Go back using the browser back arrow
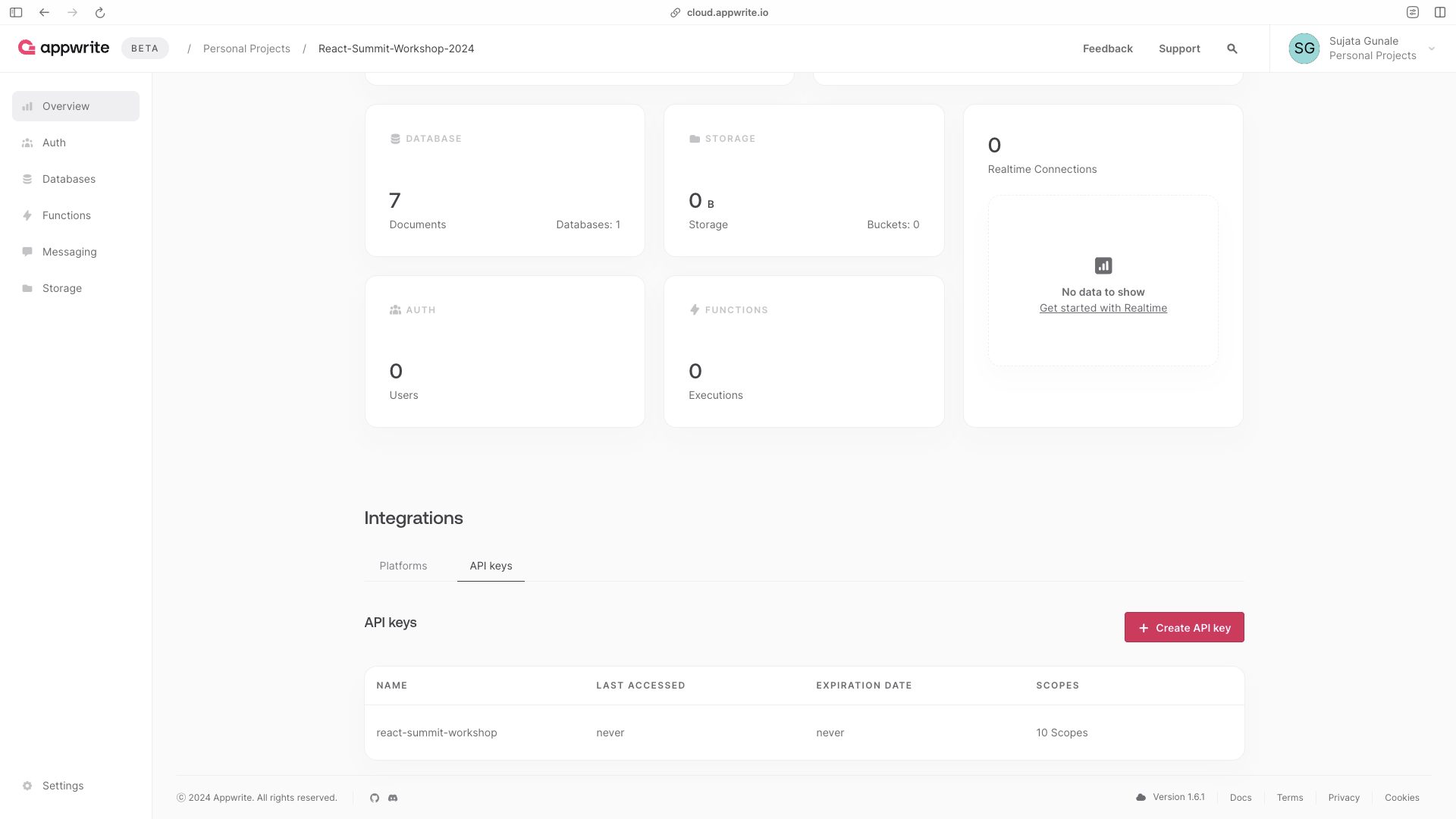1456x819 pixels. click(44, 12)
